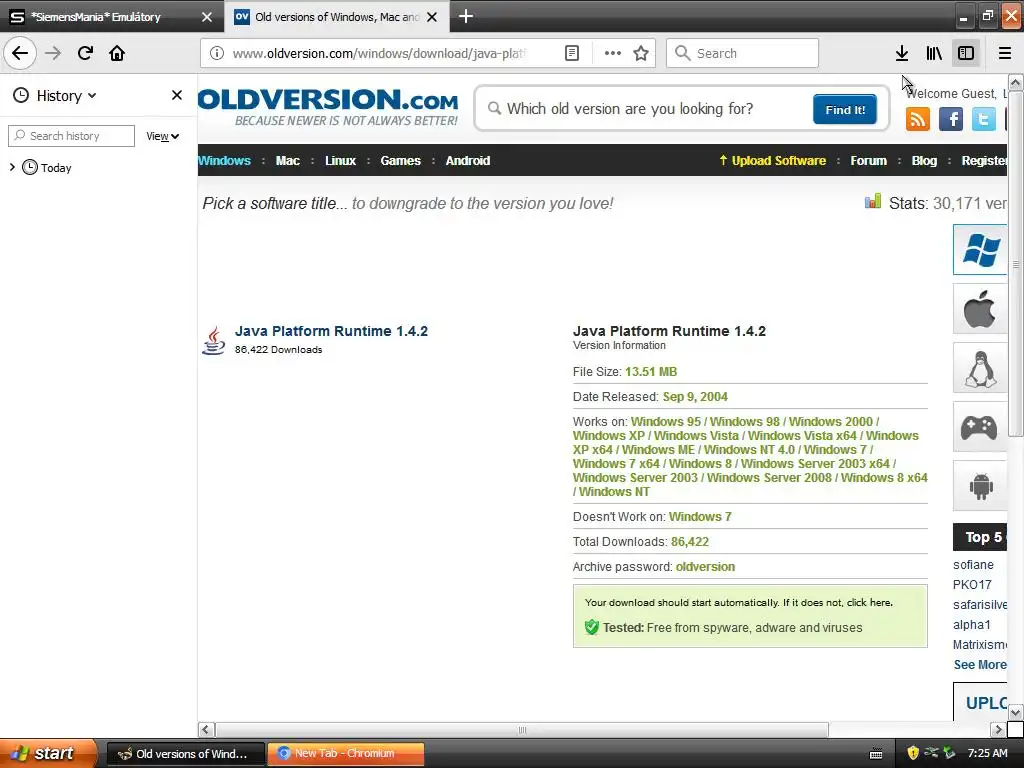Open the View sort dropdown
Screen dimensions: 1024x768
point(163,136)
